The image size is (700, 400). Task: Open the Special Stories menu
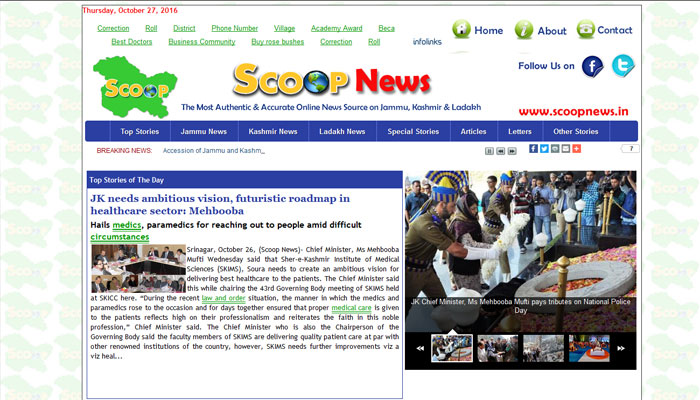coord(413,131)
